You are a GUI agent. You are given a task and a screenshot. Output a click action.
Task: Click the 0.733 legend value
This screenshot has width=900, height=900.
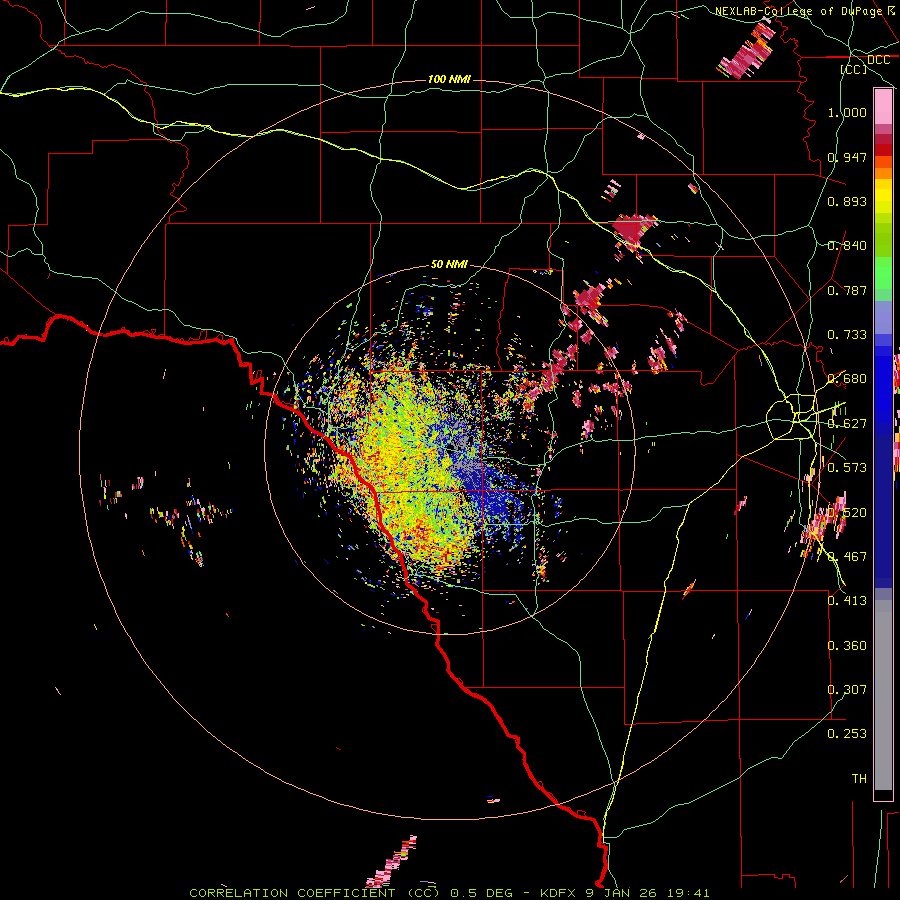(847, 335)
